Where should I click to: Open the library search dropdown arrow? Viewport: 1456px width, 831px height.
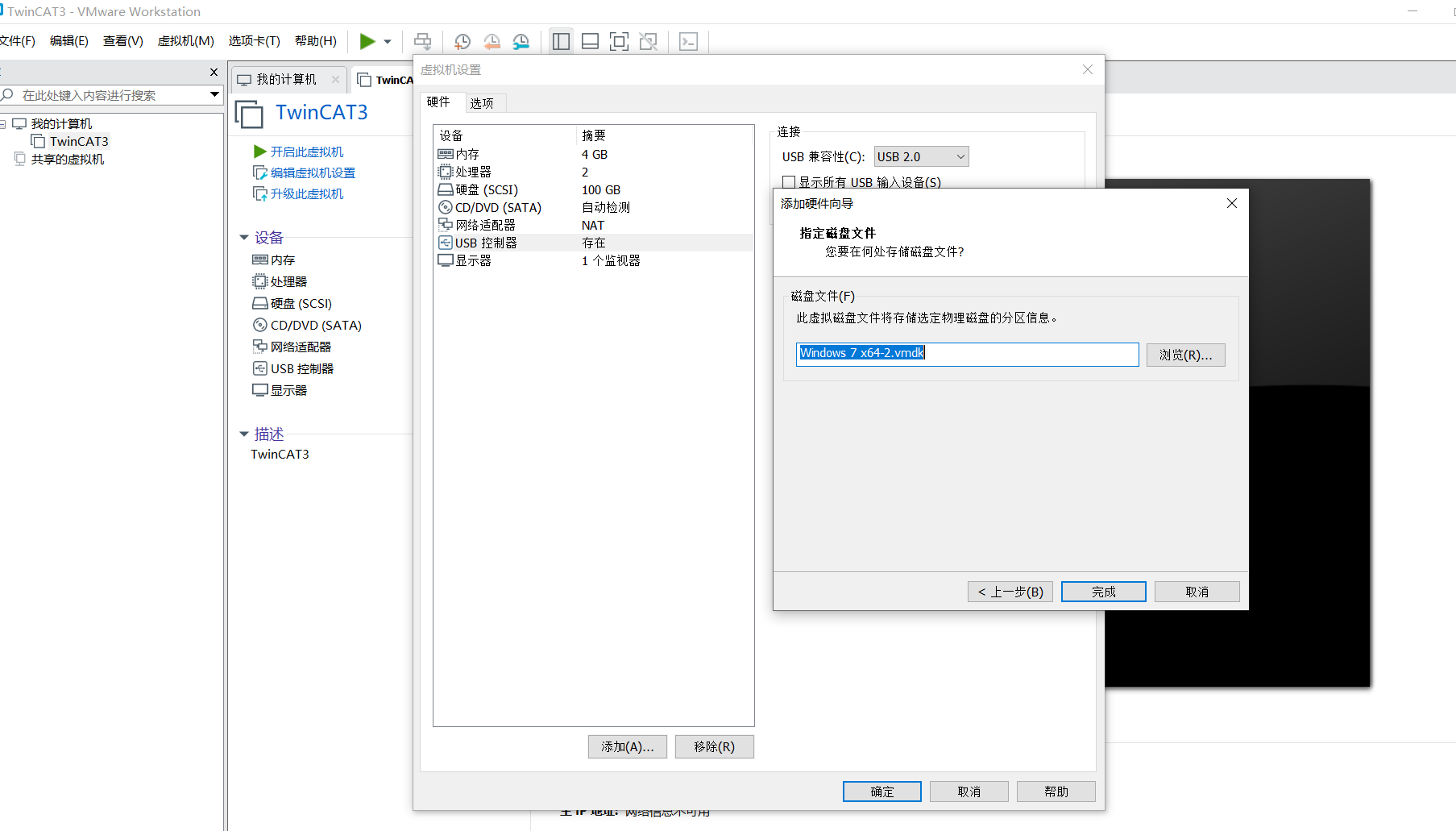tap(214, 95)
